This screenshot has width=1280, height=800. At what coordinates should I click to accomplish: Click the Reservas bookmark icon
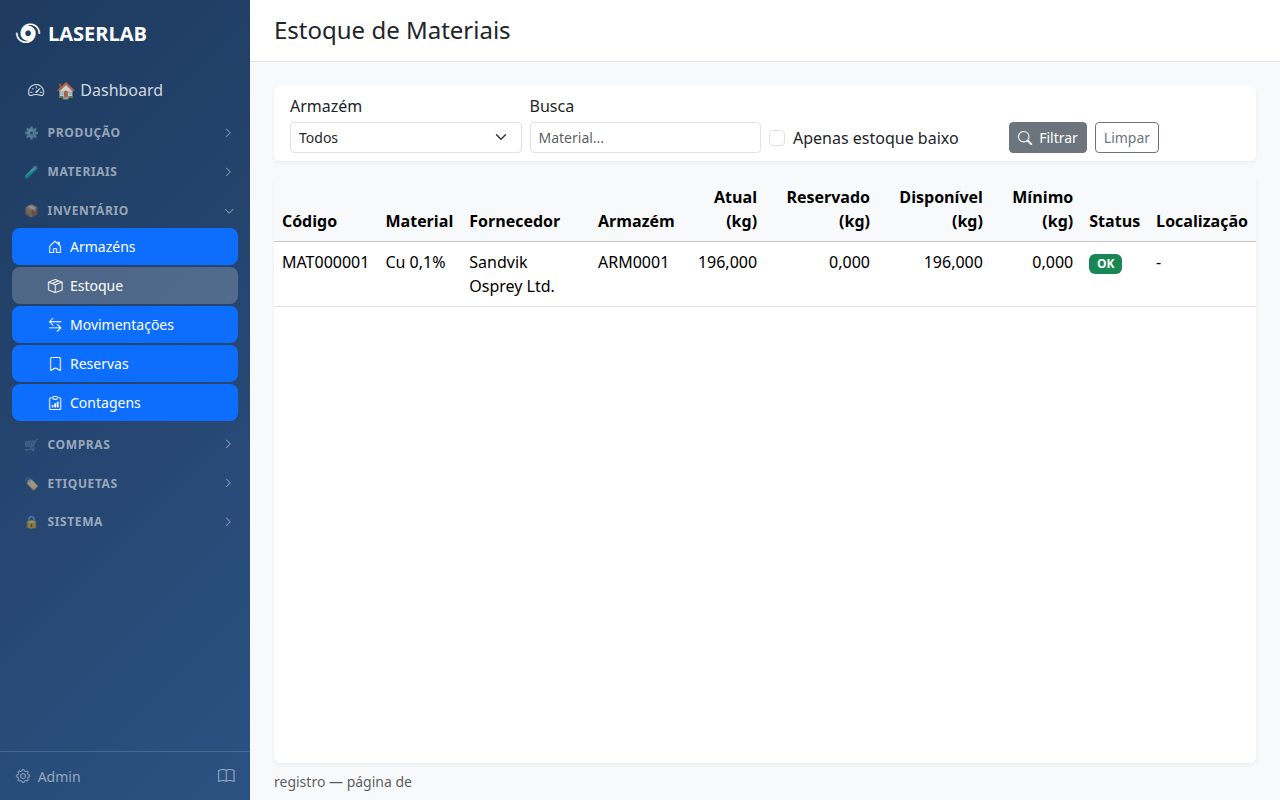[55, 364]
